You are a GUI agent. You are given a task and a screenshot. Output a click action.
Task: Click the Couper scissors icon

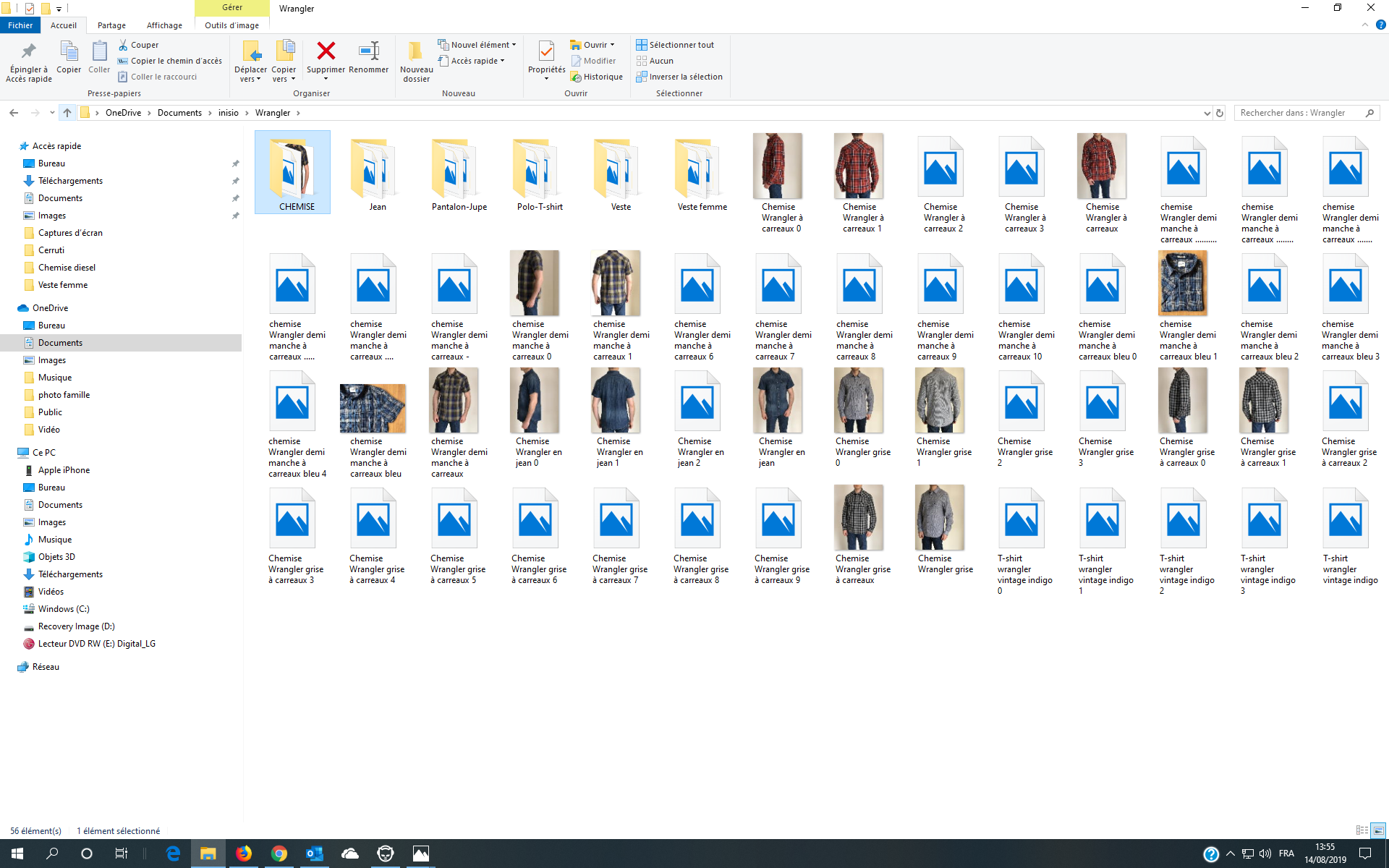click(124, 45)
